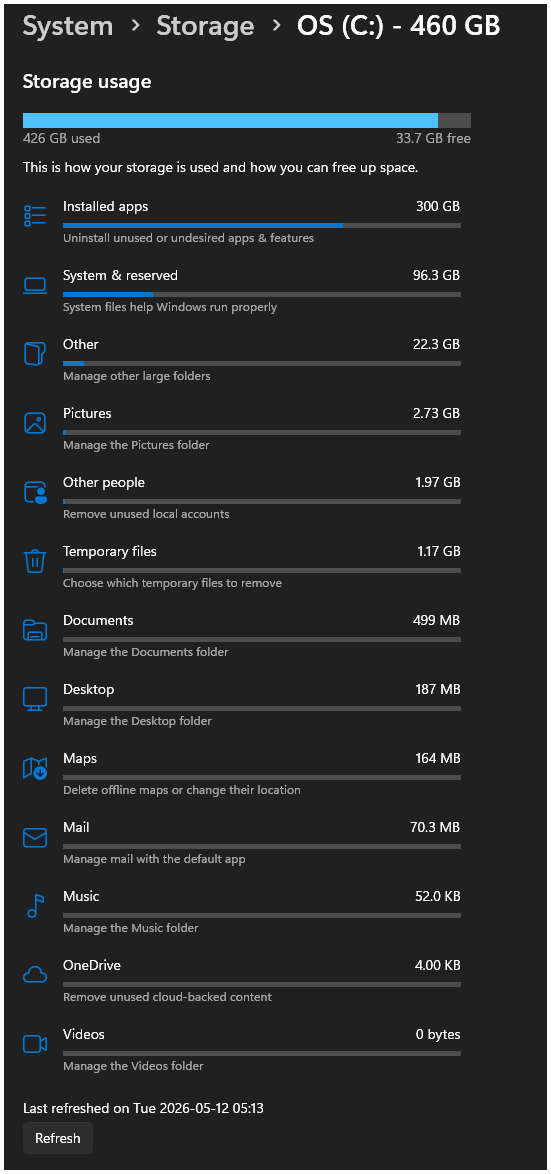Screen dimensions: 551x1174
Task: Click the 52.0 KB size value
Action: (436, 896)
